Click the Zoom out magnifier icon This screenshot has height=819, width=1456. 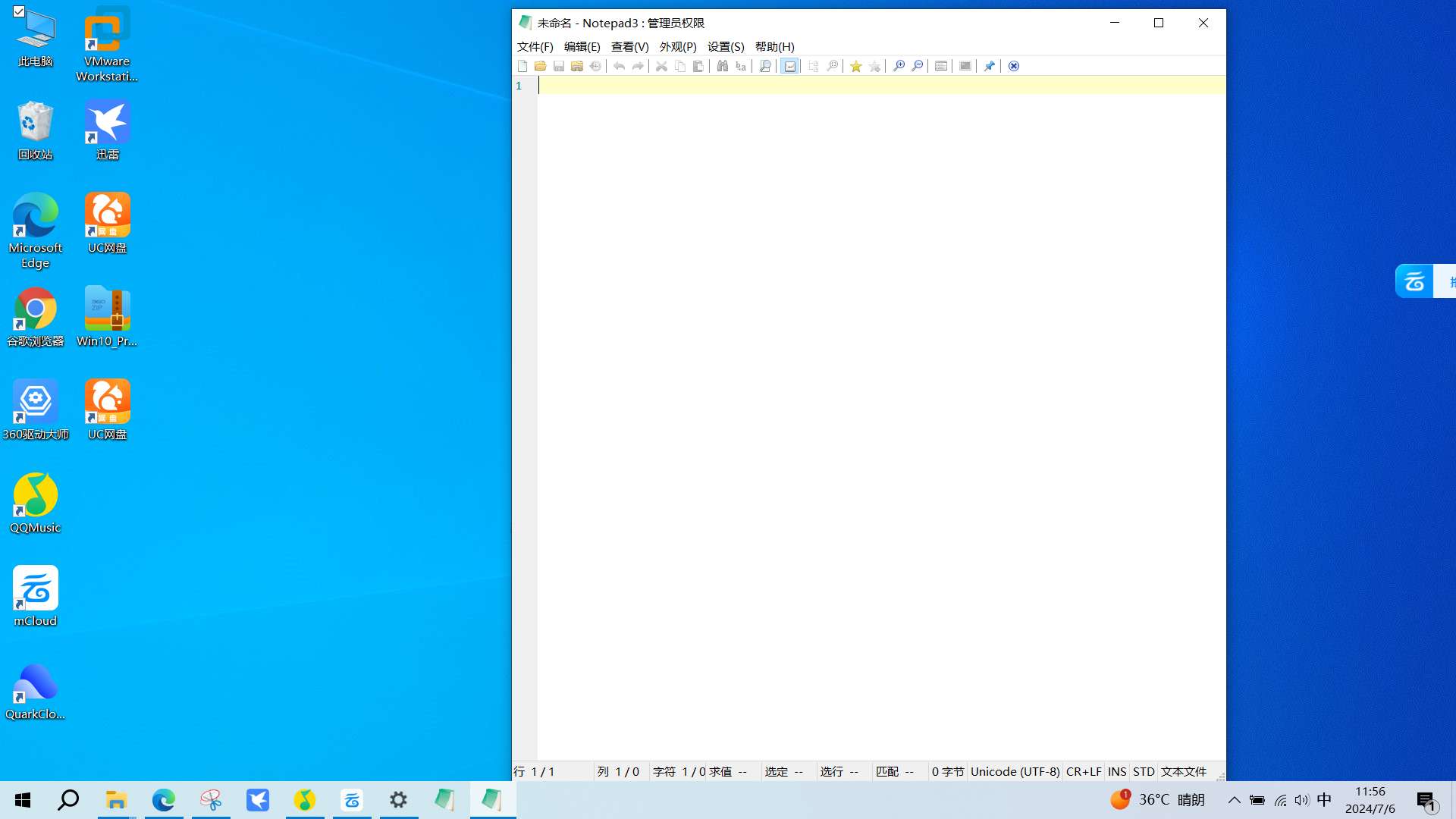tap(917, 66)
